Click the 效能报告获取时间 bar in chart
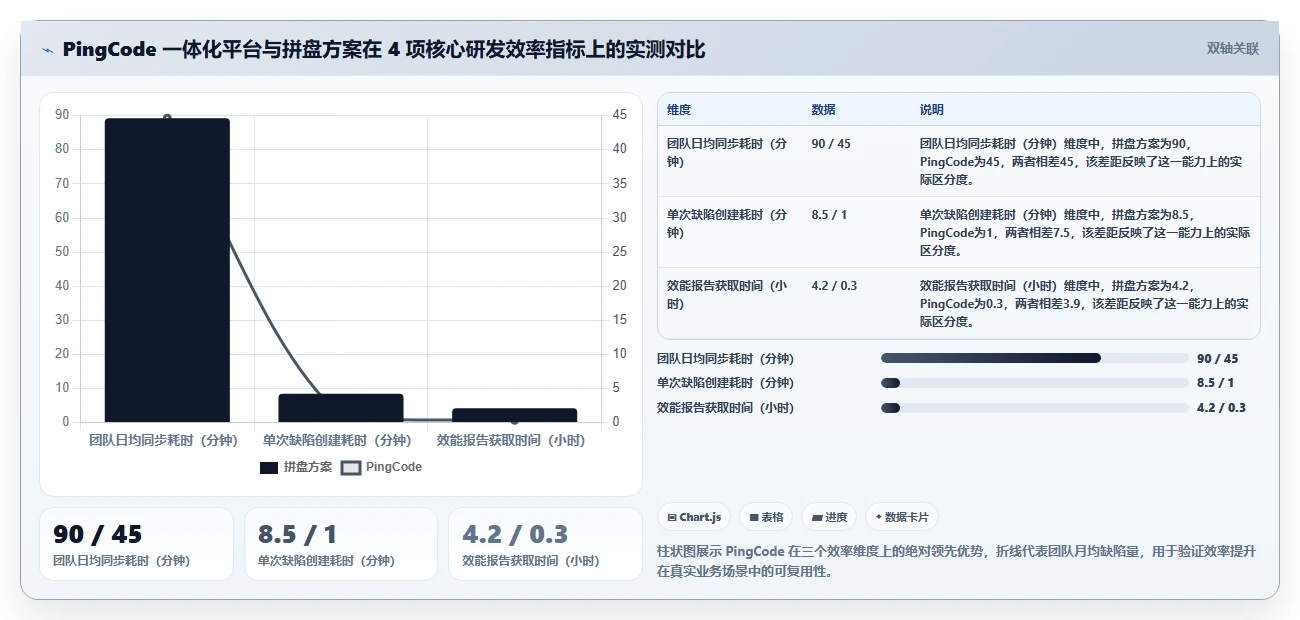The image size is (1300, 620). (x=515, y=415)
